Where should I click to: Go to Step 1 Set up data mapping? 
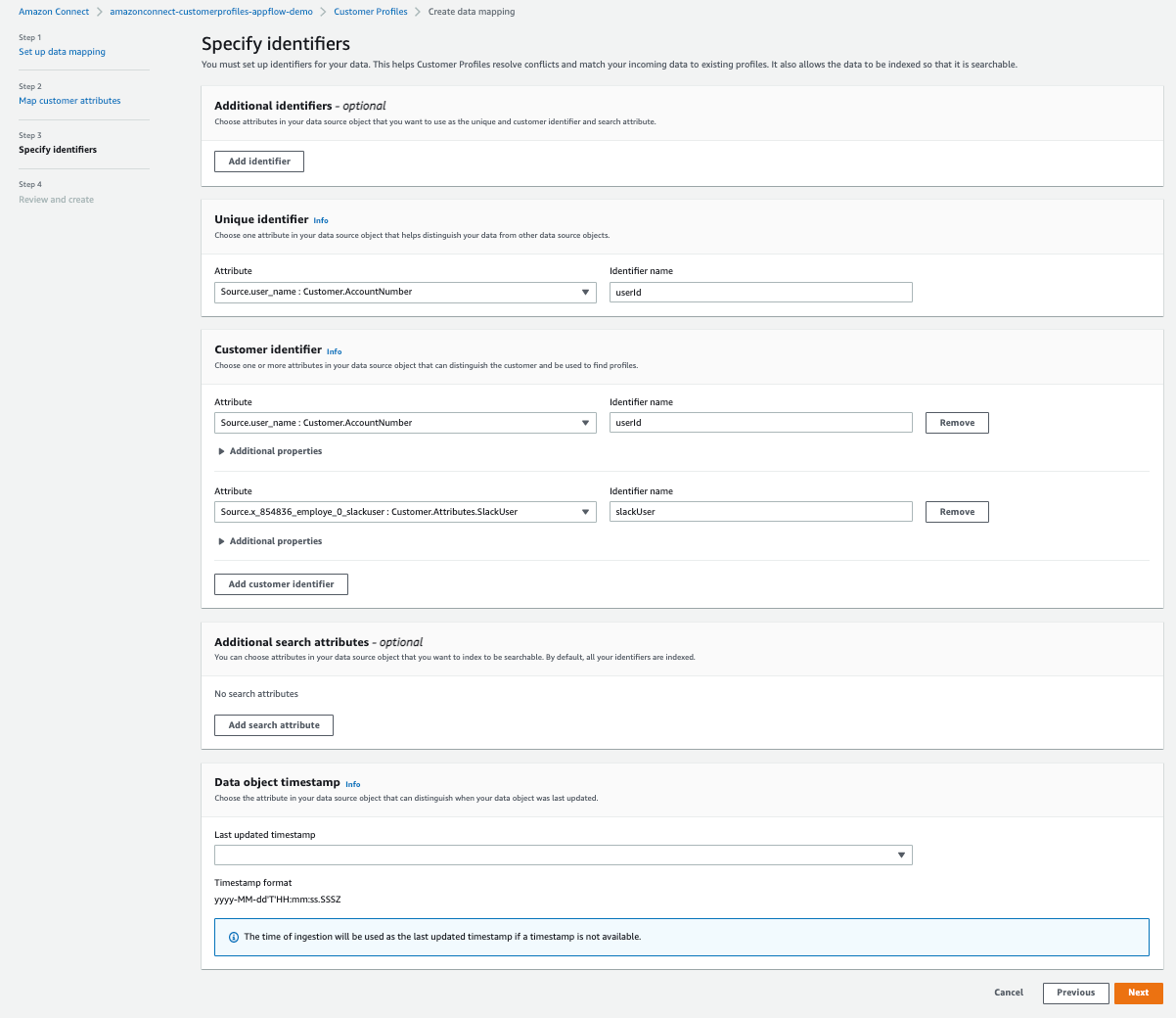[62, 52]
